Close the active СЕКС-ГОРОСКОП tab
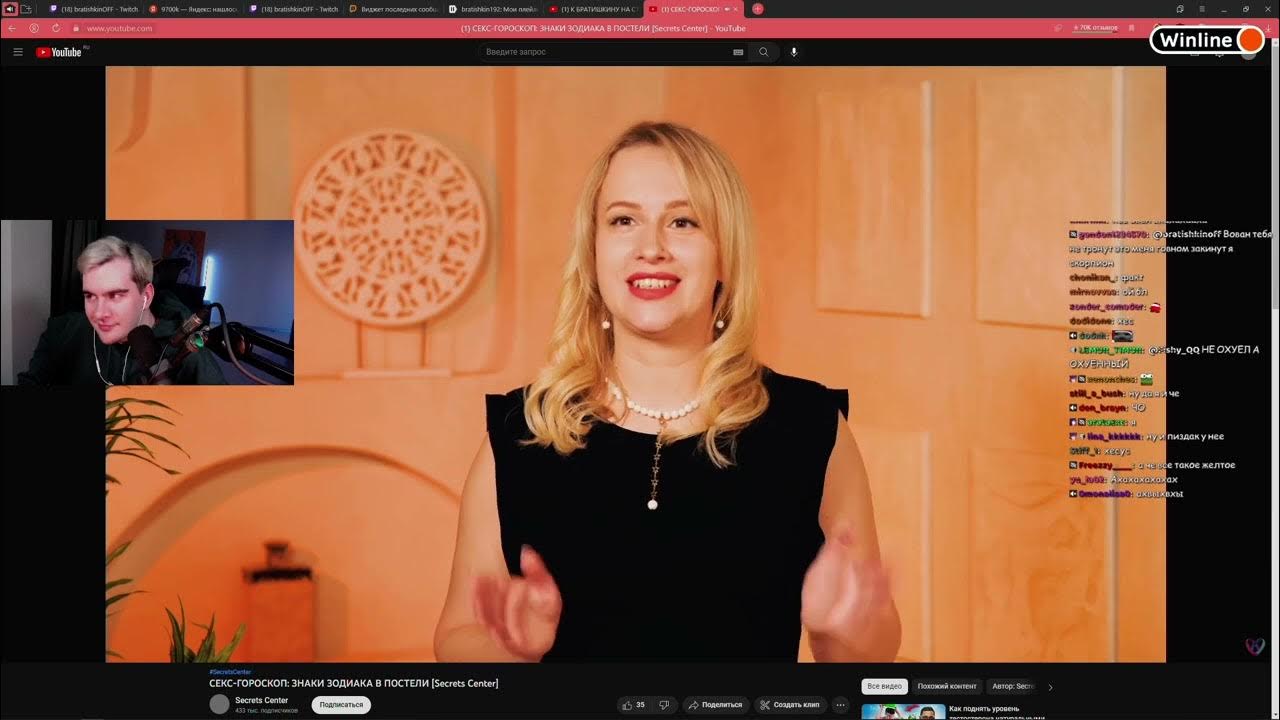Image resolution: width=1280 pixels, height=720 pixels. (736, 9)
